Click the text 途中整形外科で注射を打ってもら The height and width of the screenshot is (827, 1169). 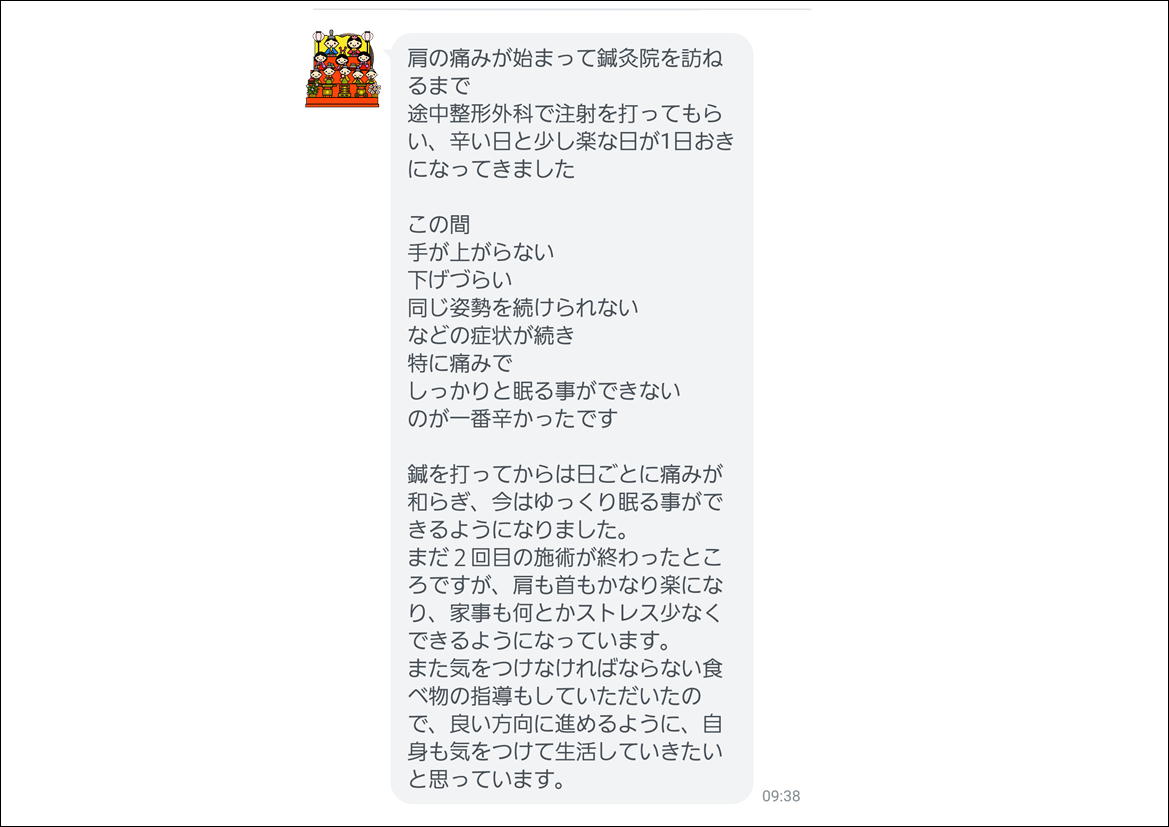coord(565,113)
